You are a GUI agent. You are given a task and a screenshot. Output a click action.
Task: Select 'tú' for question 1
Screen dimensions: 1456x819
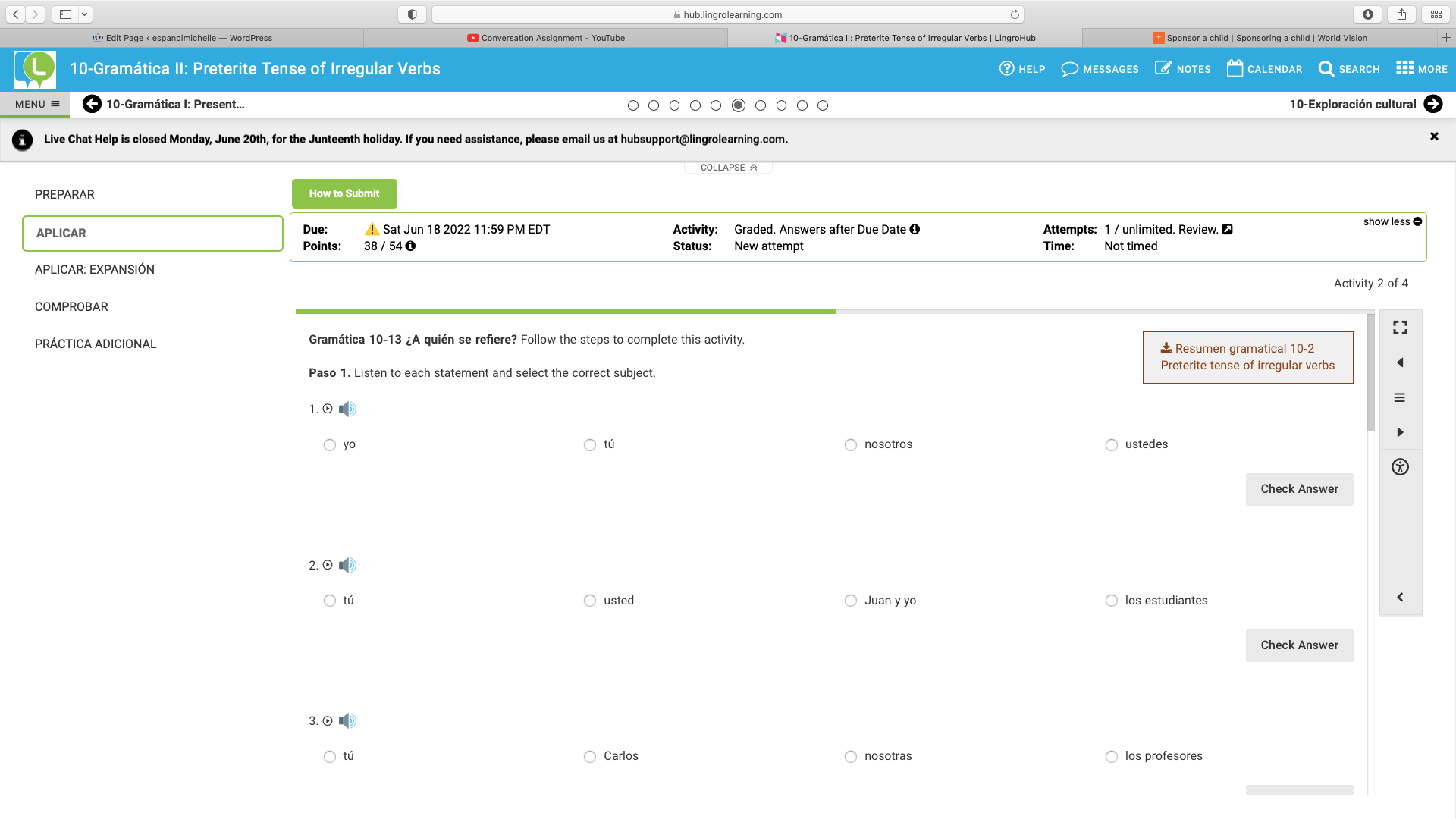pyautogui.click(x=590, y=445)
